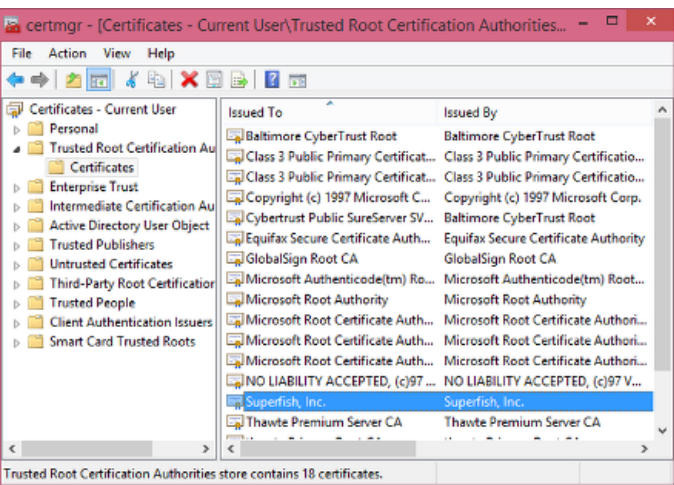Collapse Trusted Root Certification Authorities node
Image resolution: width=674 pixels, height=485 pixels.
click(x=16, y=148)
